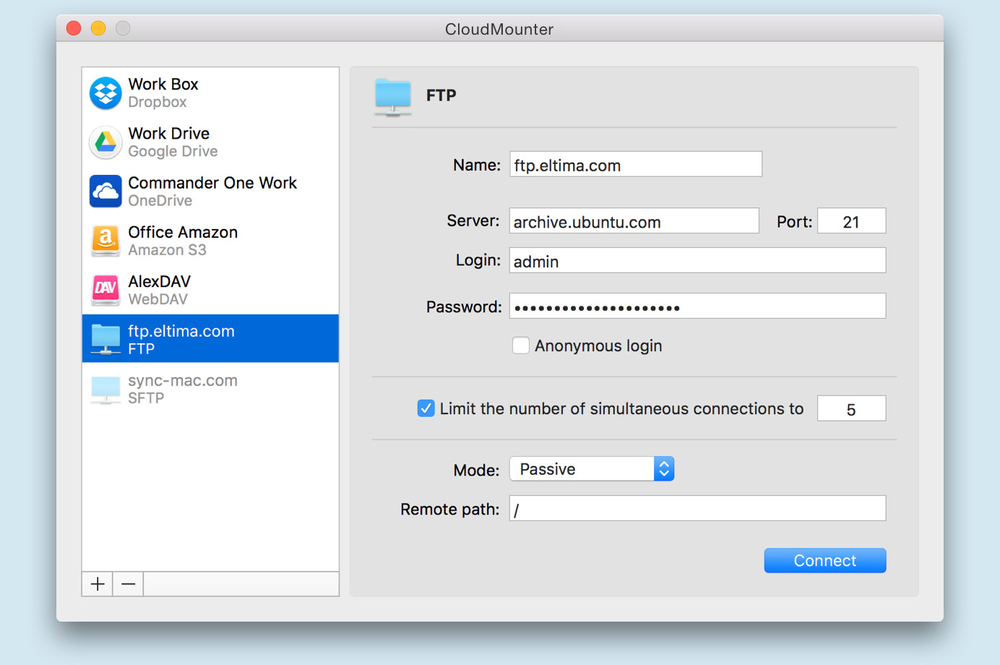Click the WebDAV icon for AlexDAV
The height and width of the screenshot is (665, 1000).
[x=105, y=290]
